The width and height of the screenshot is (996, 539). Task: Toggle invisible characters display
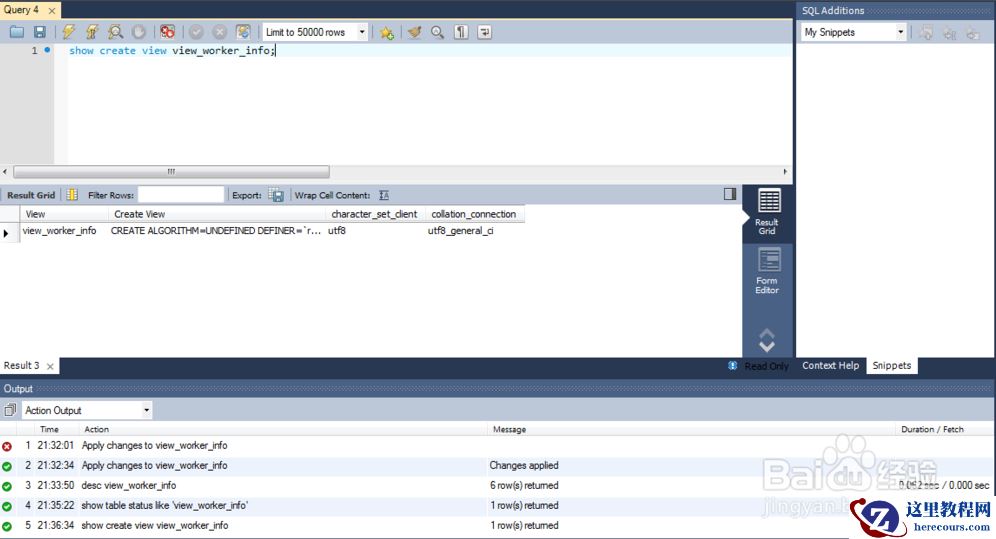point(461,32)
